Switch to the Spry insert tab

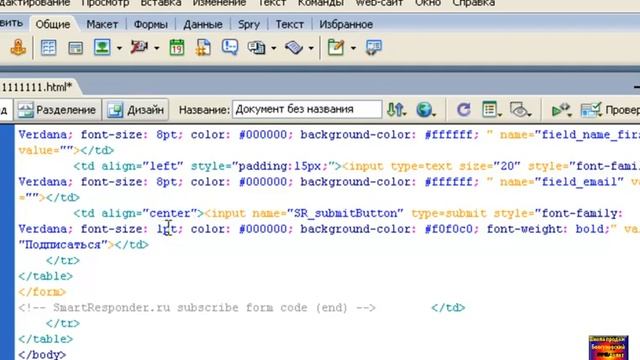pos(249,24)
